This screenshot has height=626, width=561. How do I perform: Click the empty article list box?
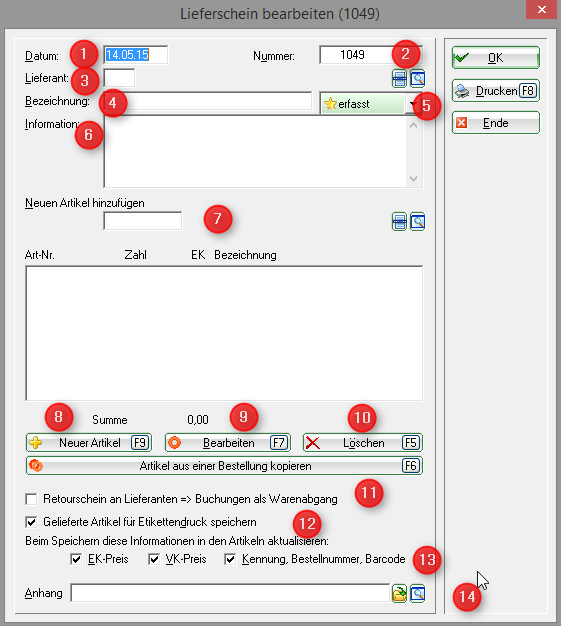tap(224, 333)
